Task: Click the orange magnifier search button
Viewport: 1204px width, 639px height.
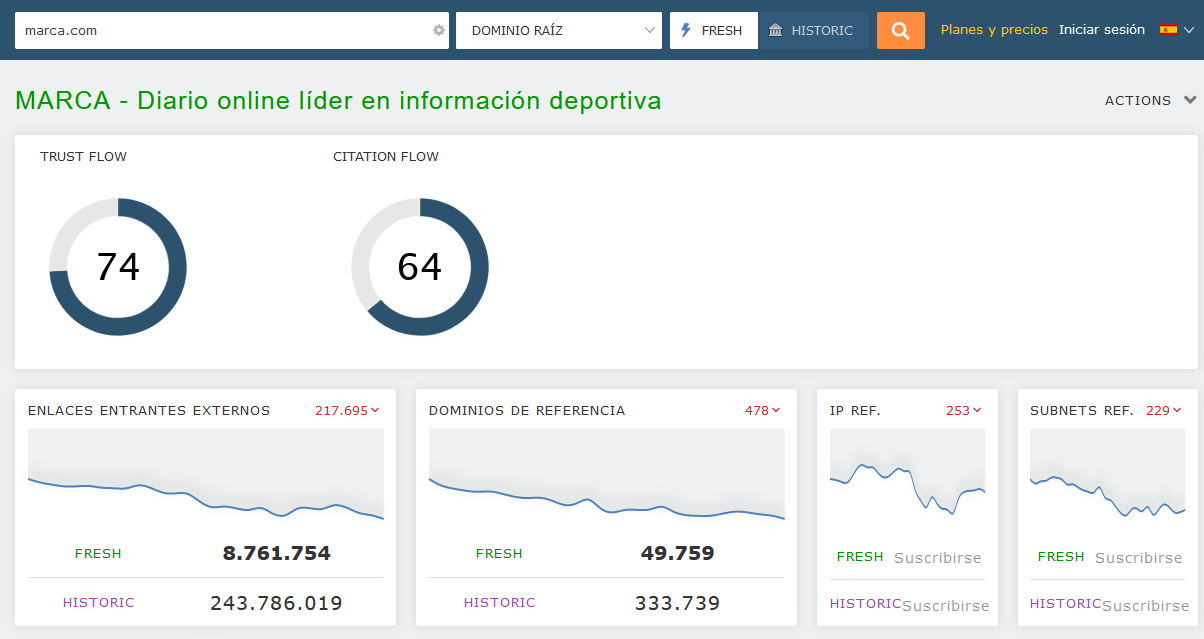Action: pos(901,30)
